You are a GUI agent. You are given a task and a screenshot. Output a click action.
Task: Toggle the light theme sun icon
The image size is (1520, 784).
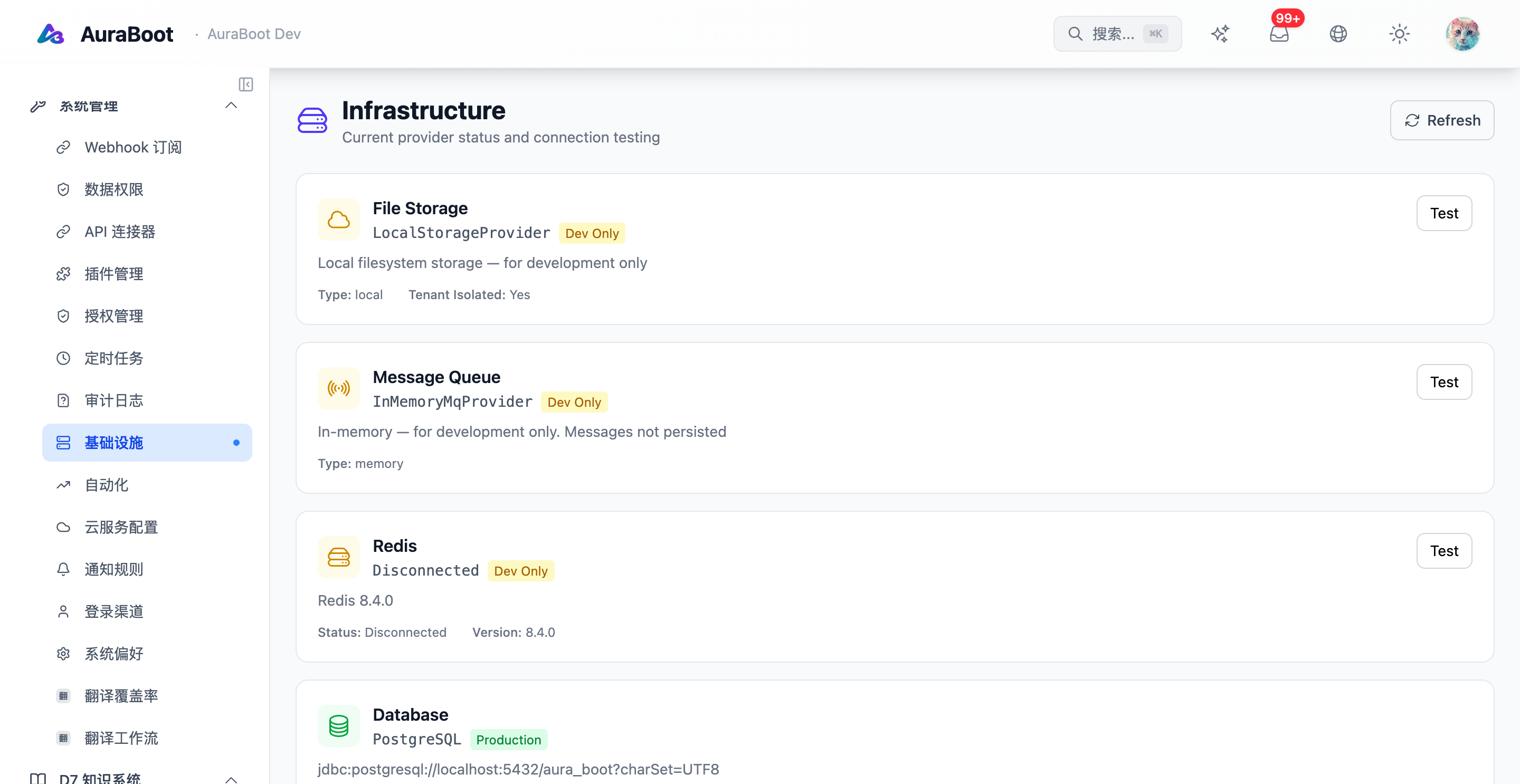tap(1399, 34)
